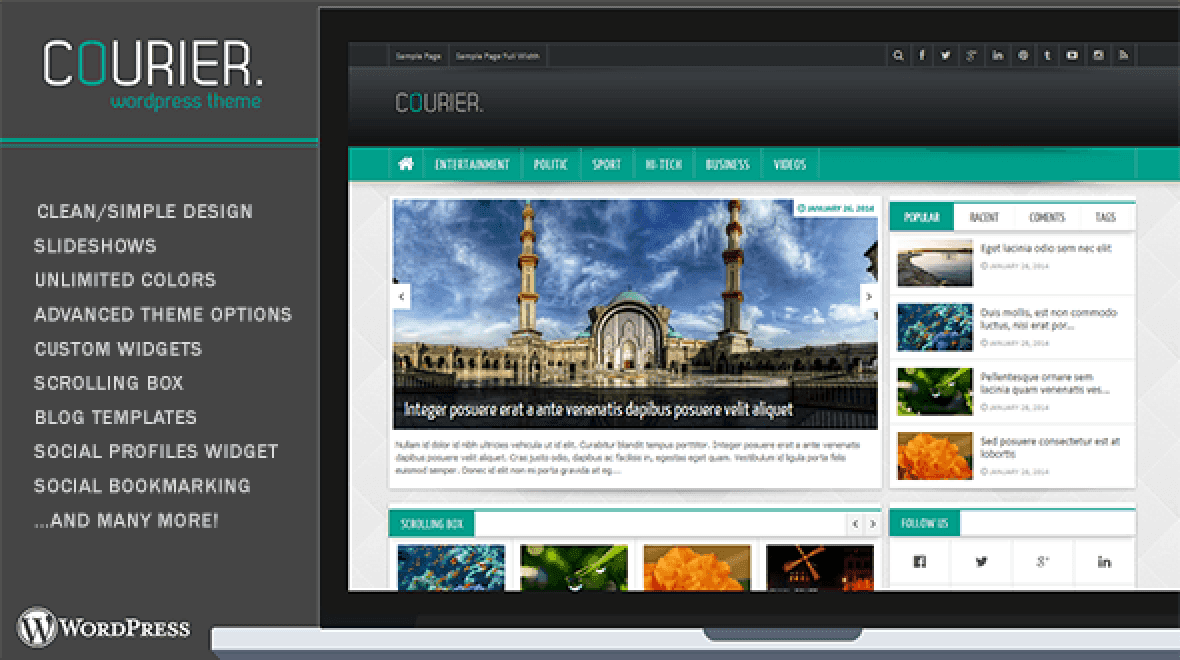This screenshot has width=1180, height=660.
Task: Show the next slide with the right arrow
Action: tap(868, 296)
